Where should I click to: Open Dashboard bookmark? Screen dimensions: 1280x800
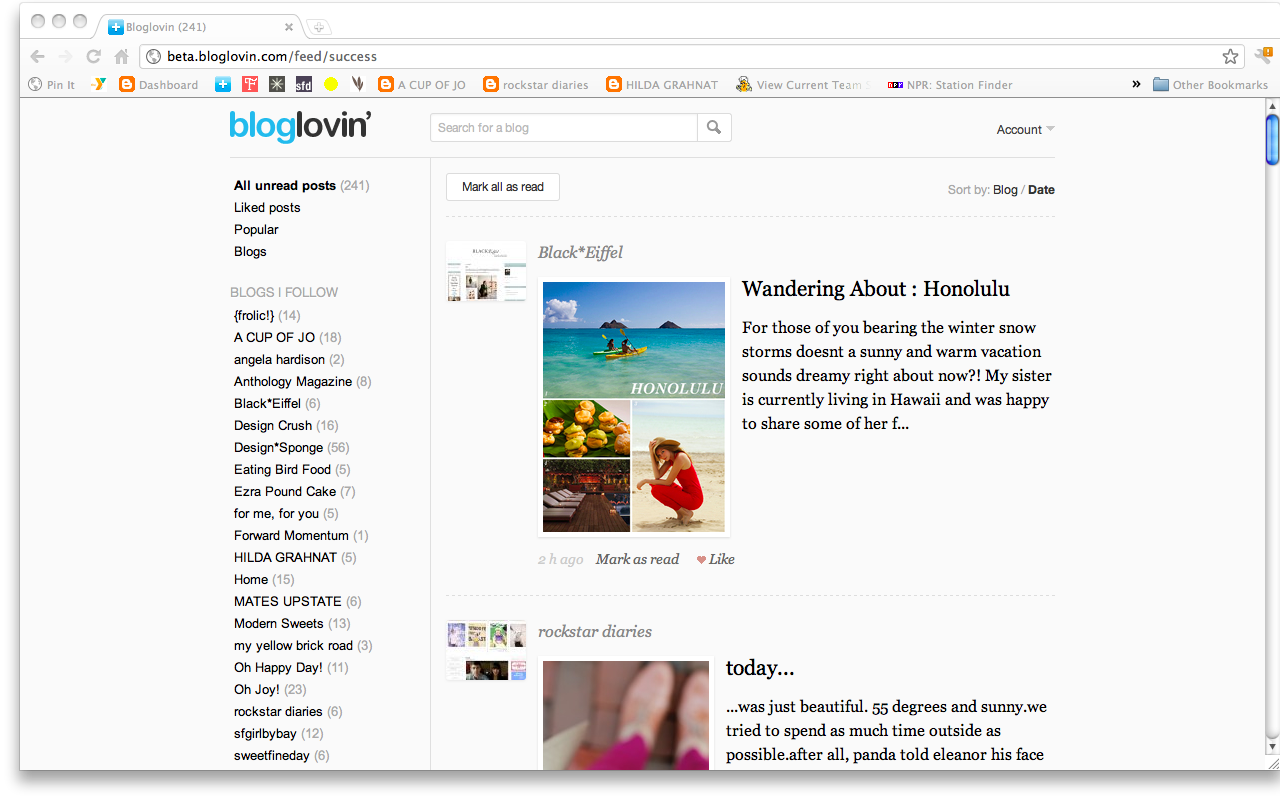pyautogui.click(x=159, y=85)
